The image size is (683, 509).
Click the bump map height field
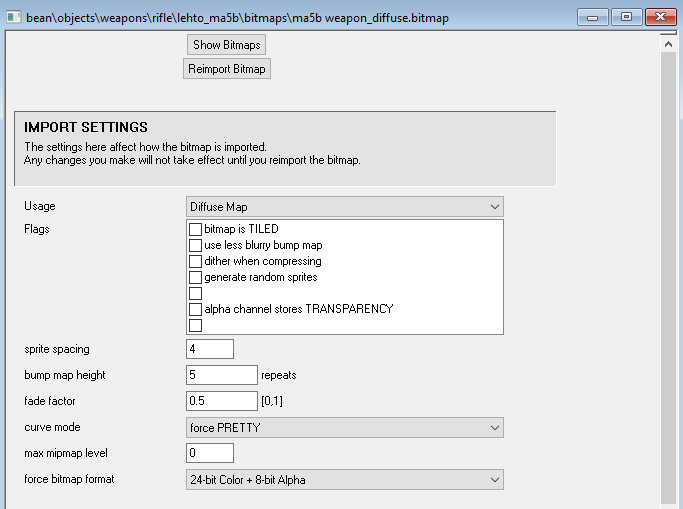[222, 375]
